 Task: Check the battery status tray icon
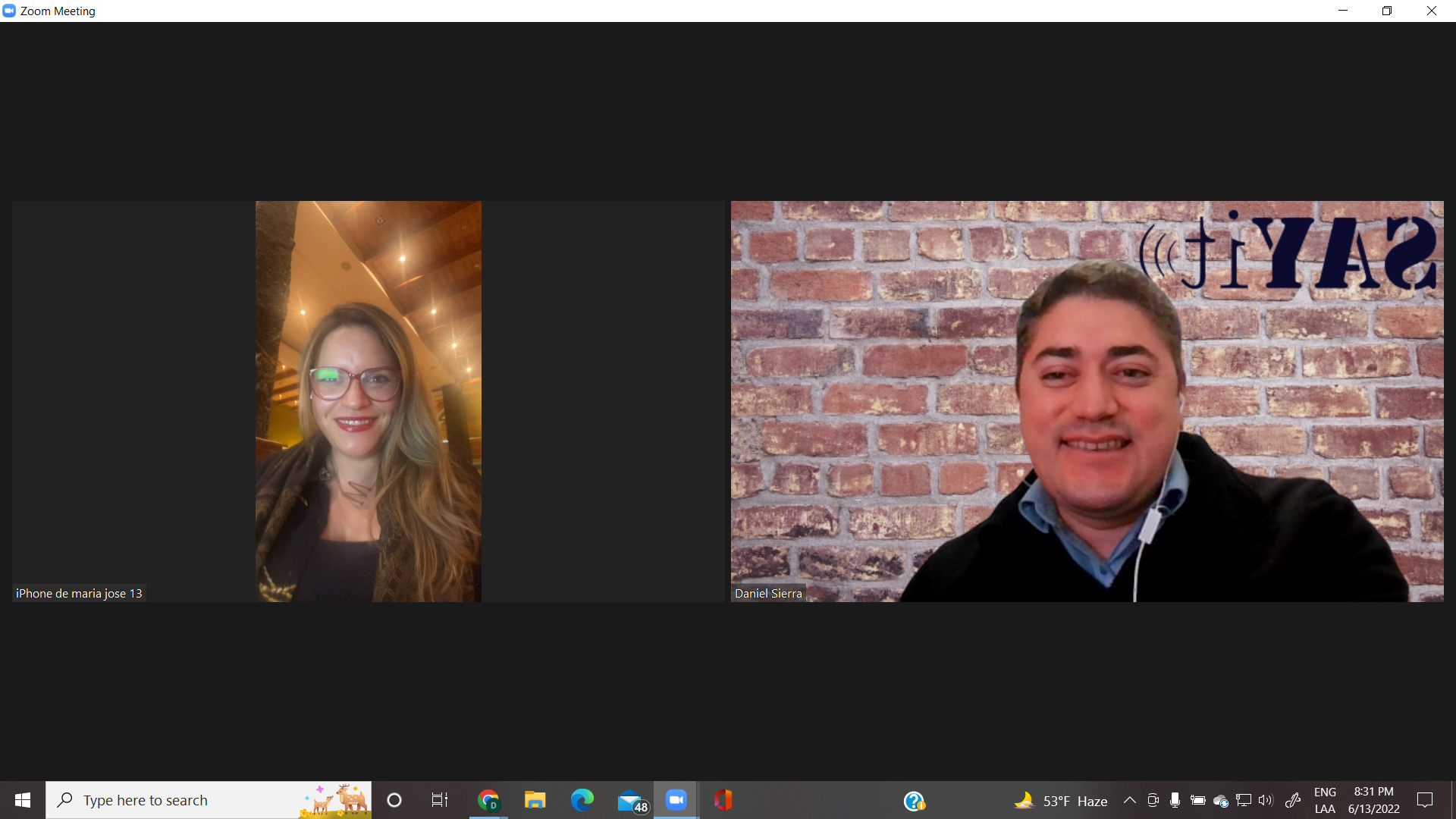point(1198,800)
